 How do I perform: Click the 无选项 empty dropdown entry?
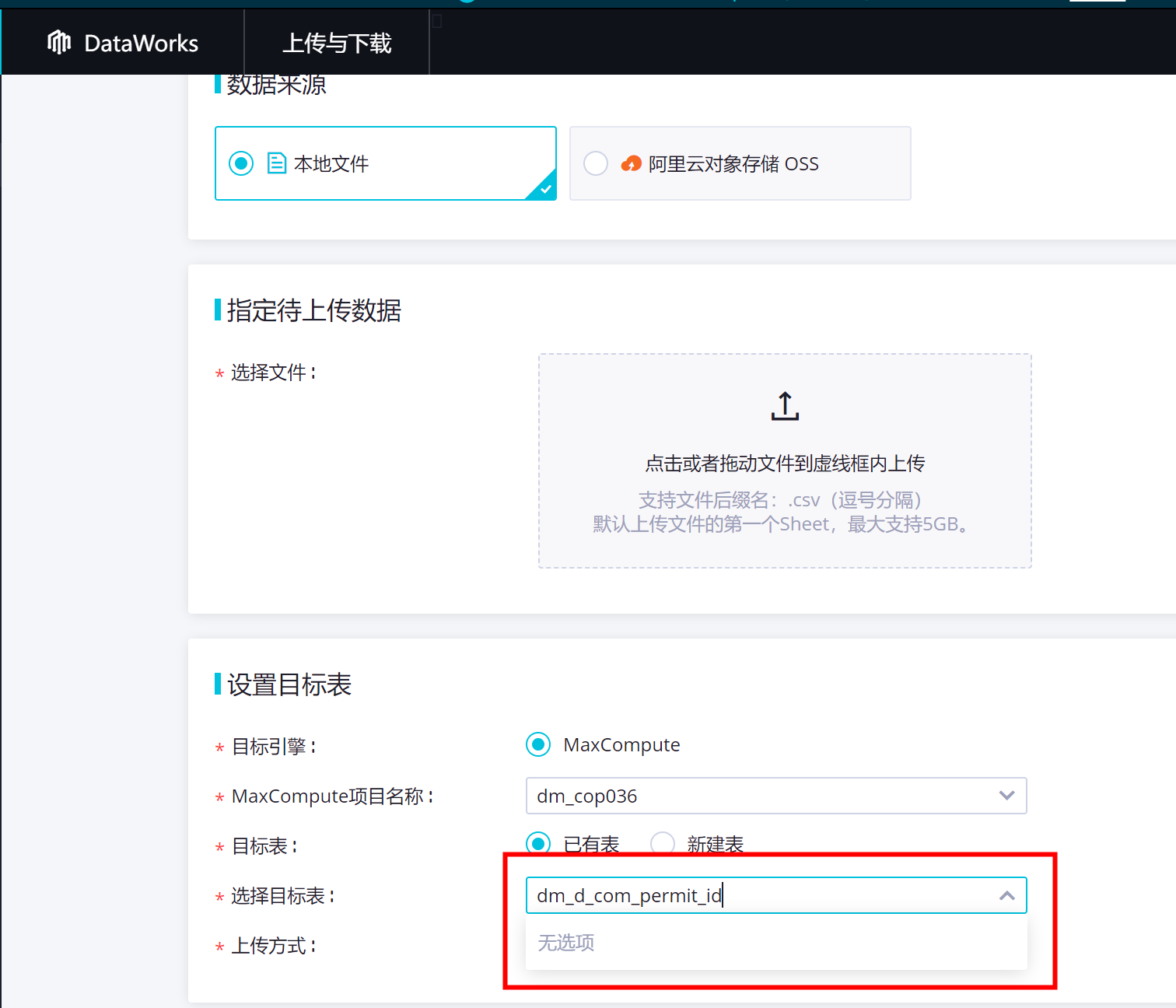pyautogui.click(x=776, y=943)
